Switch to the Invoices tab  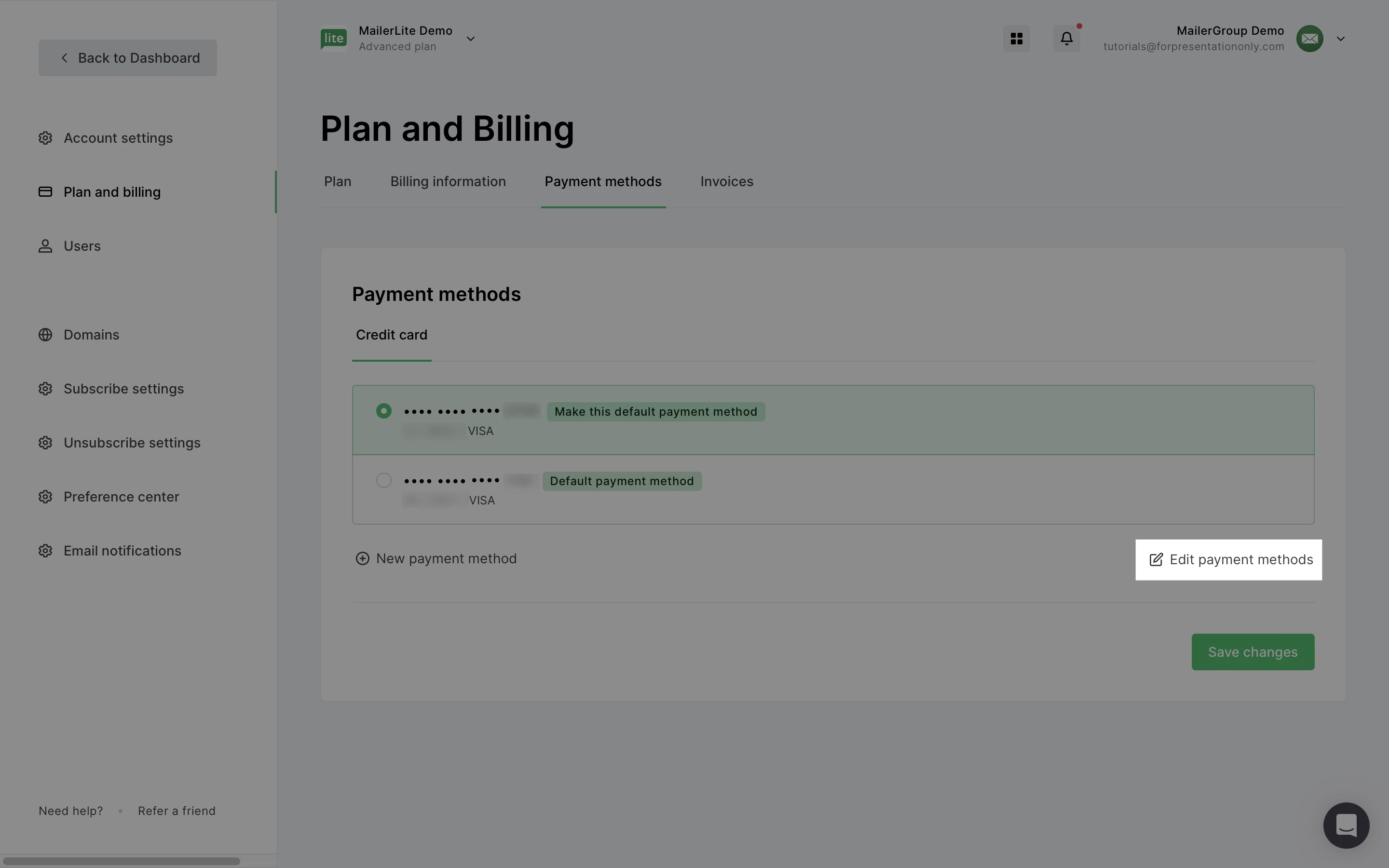(727, 182)
